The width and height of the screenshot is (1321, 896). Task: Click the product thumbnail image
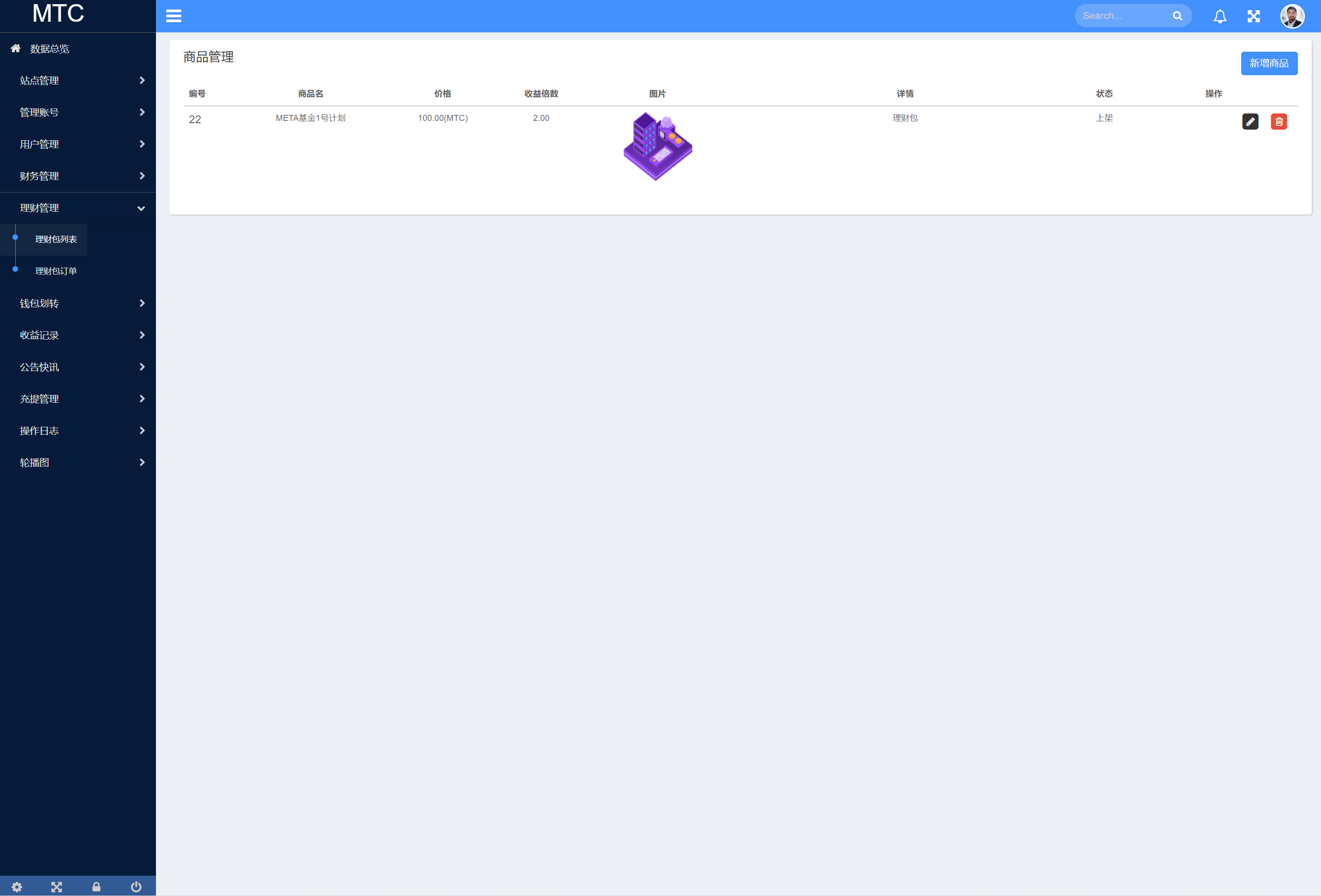657,146
